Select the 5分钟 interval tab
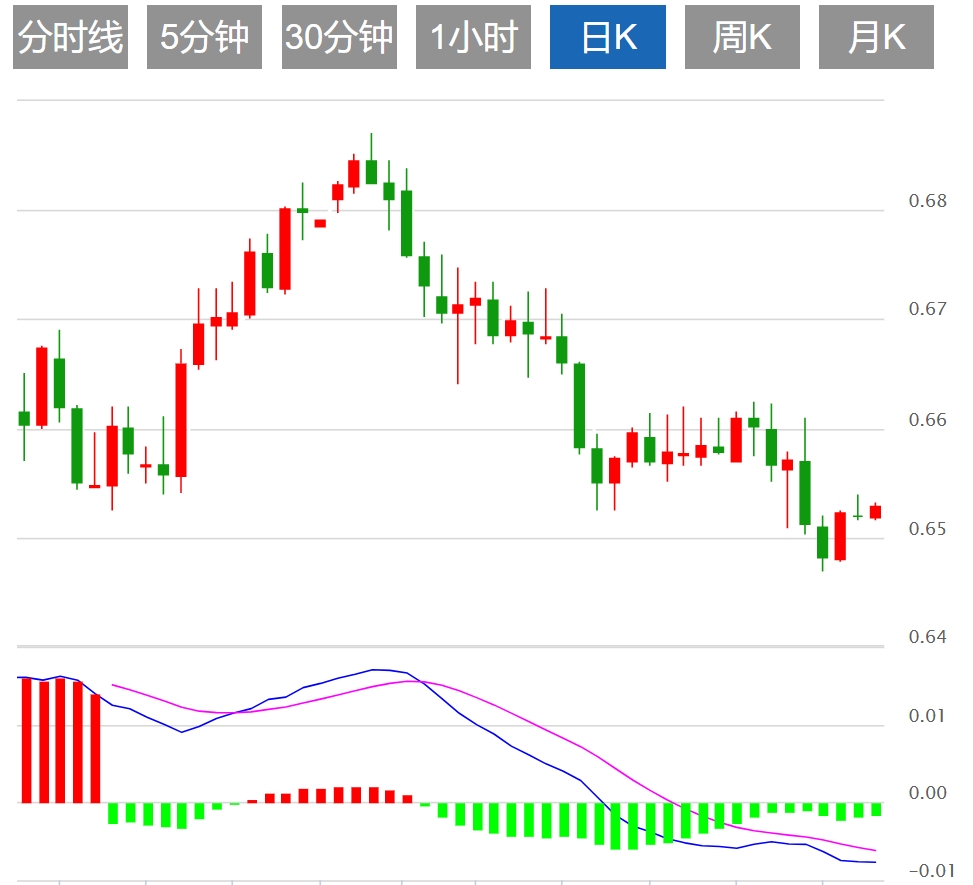 coord(204,37)
